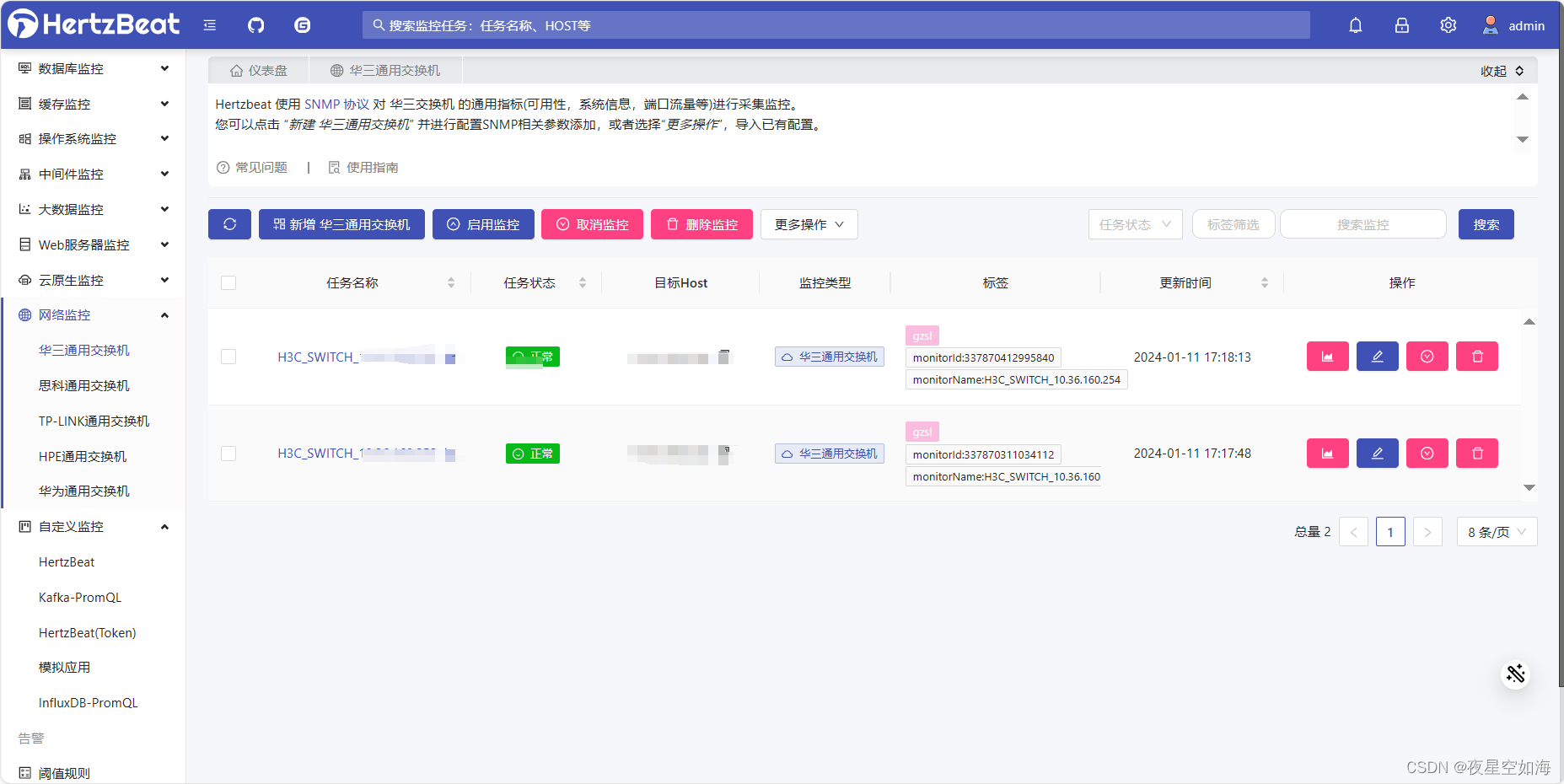Open 华为通用交换机 in sidebar
Screen dimensions: 1564x784
(x=84, y=491)
